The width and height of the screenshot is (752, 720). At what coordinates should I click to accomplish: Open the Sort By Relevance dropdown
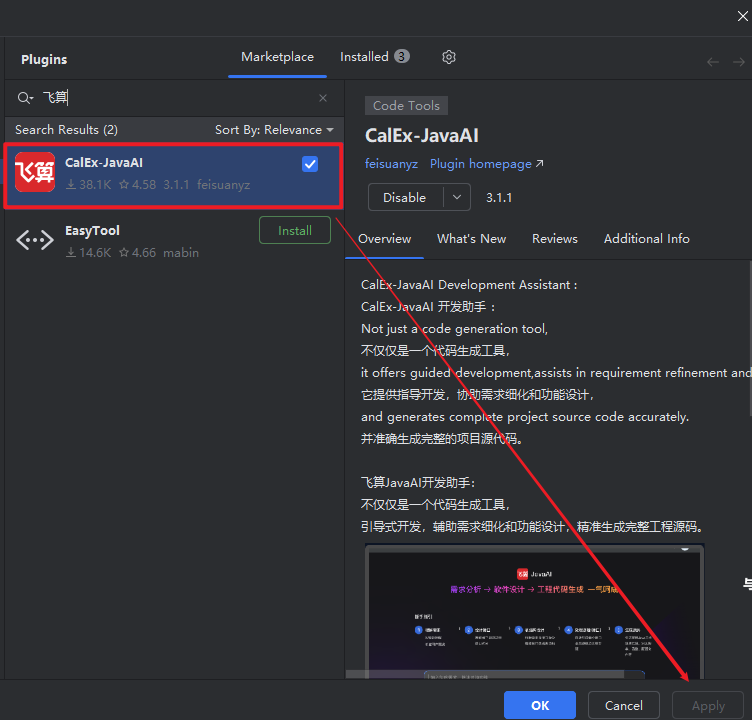(274, 130)
